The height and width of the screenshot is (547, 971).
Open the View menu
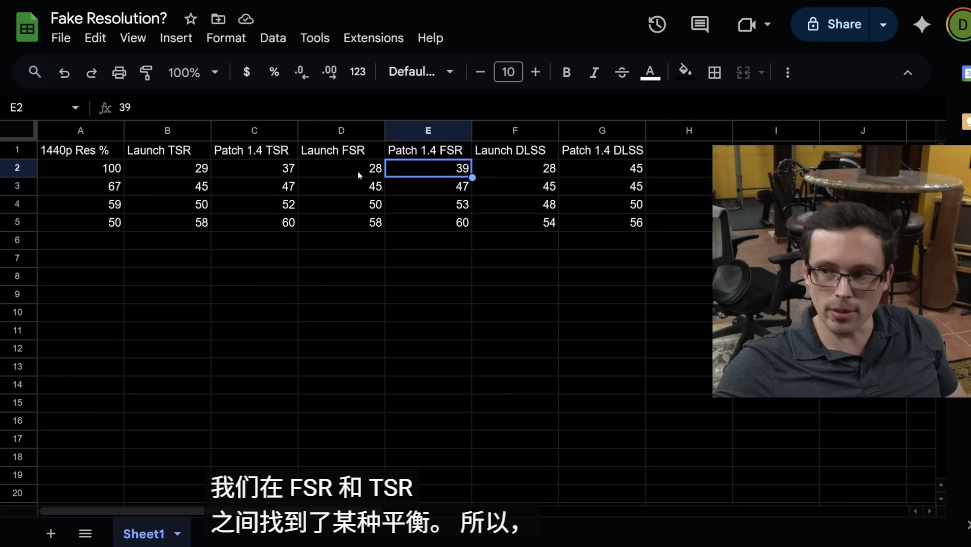(x=133, y=38)
